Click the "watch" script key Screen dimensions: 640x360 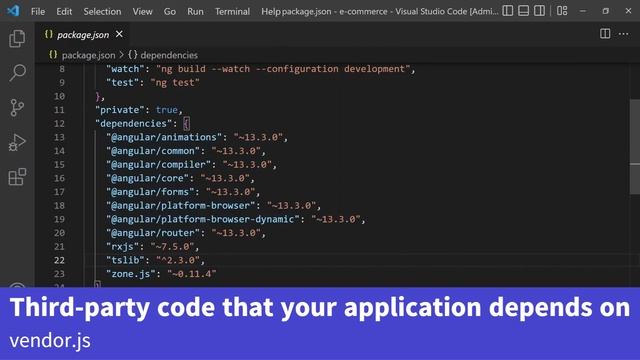pos(125,69)
